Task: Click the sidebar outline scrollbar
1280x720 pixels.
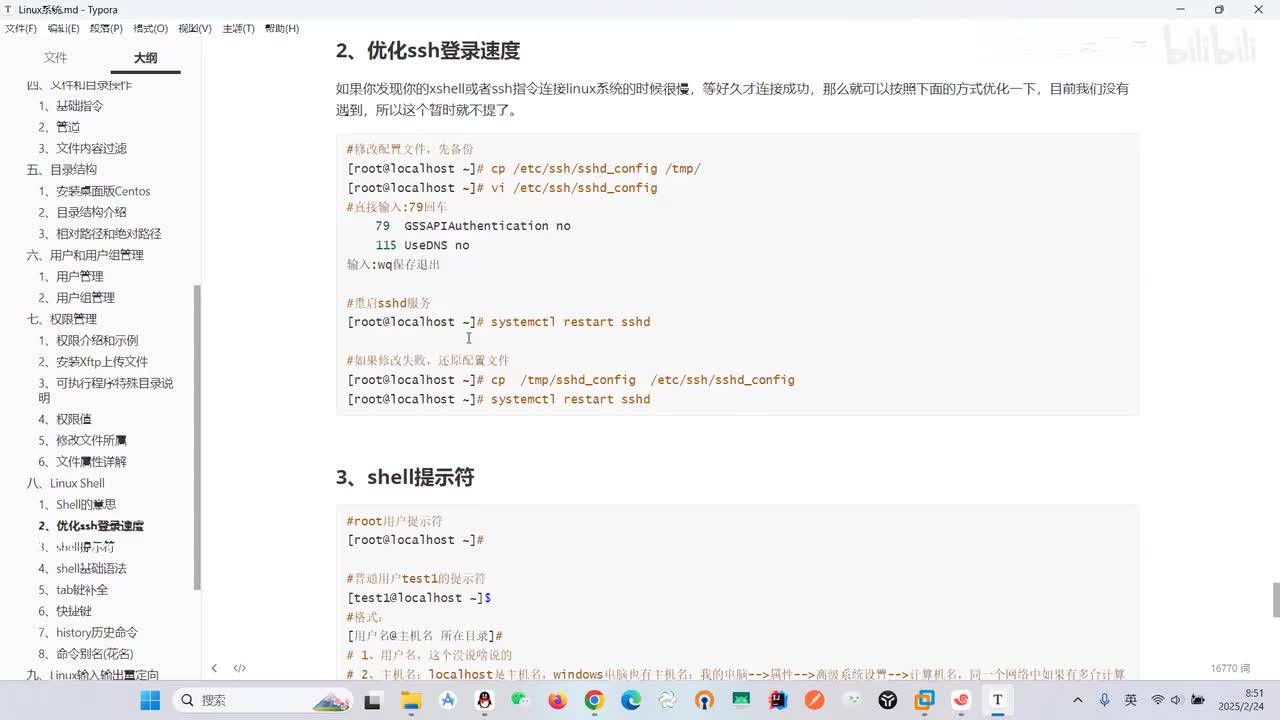Action: coord(197,437)
